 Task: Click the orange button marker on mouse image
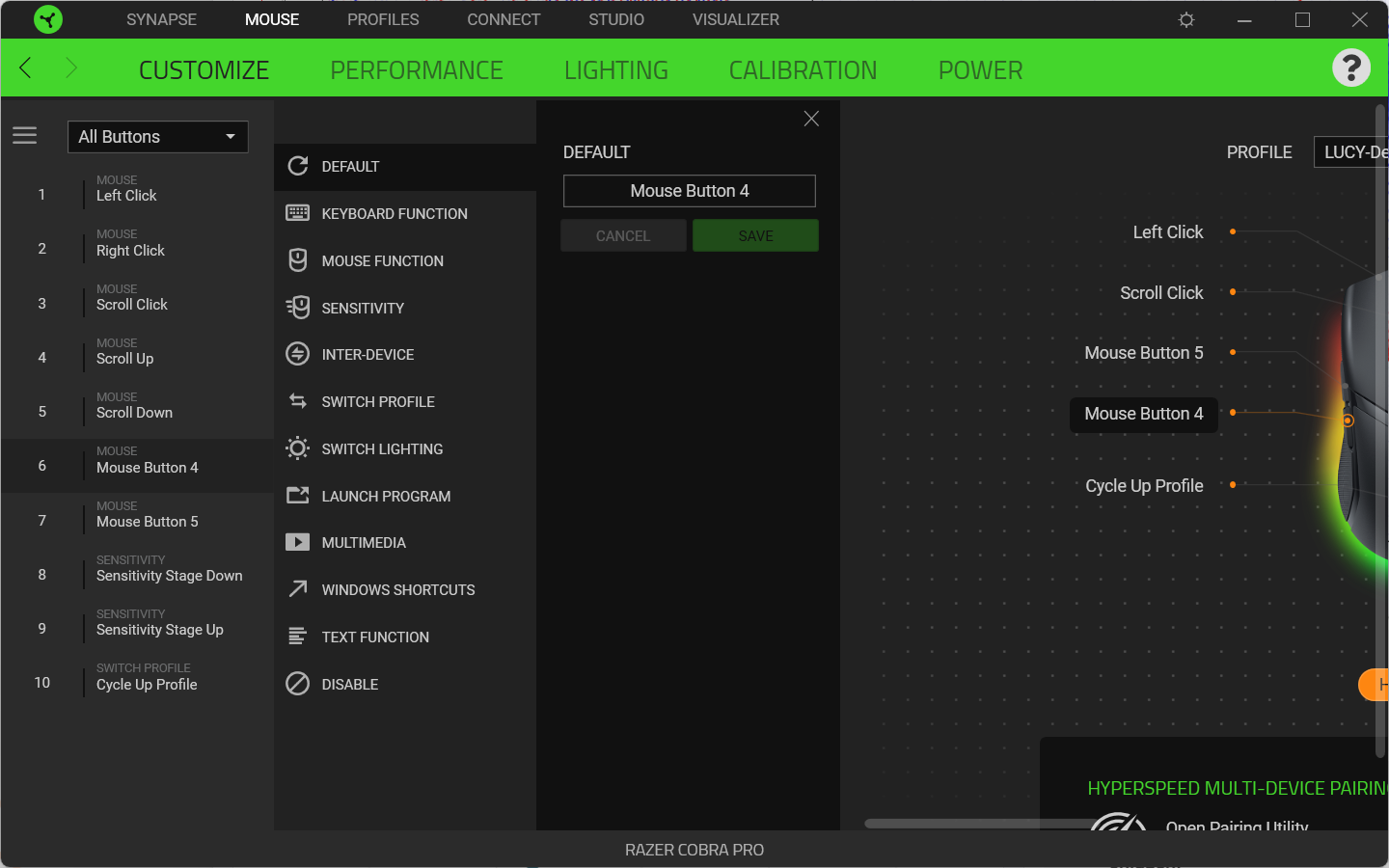1348,420
